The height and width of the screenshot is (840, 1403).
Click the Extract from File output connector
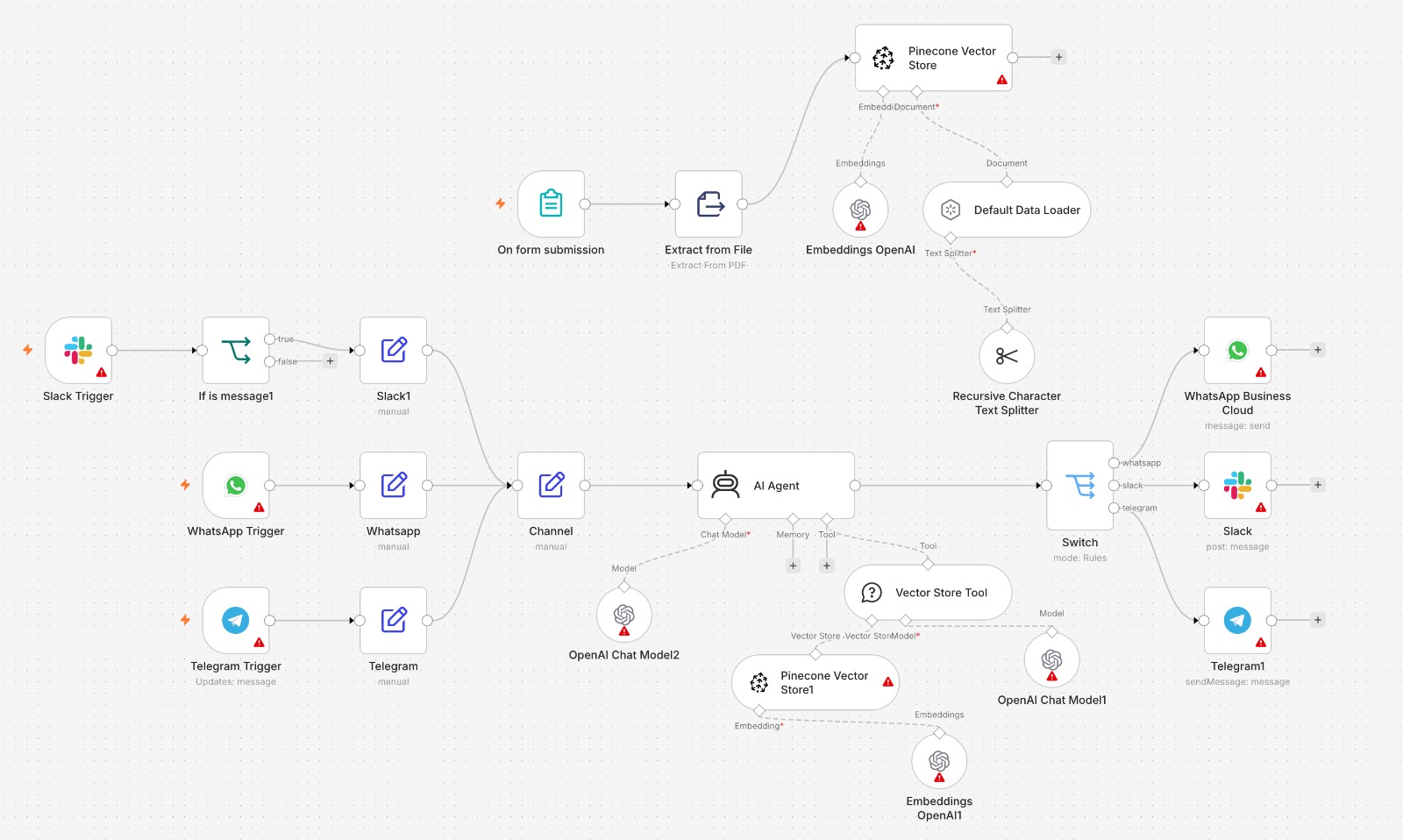coord(743,203)
